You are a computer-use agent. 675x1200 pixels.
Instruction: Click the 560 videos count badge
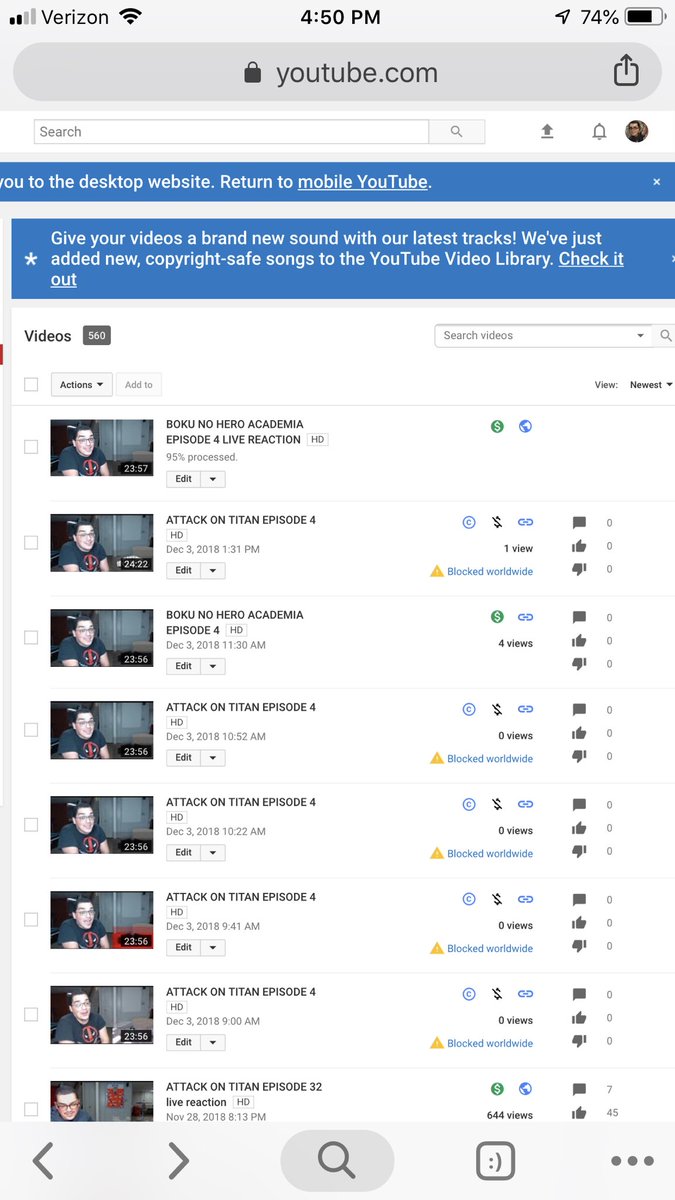(96, 336)
